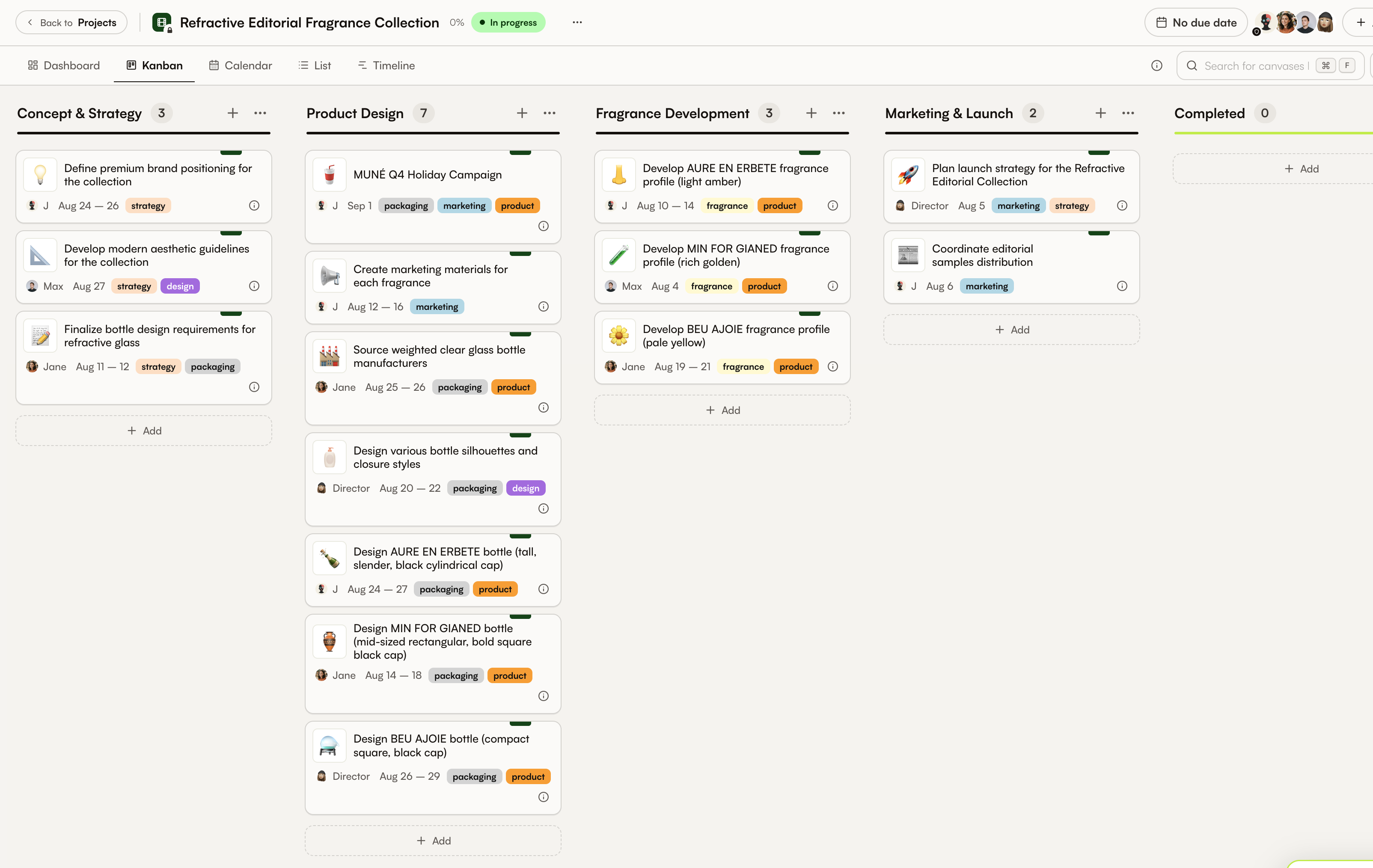Viewport: 1373px width, 868px height.
Task: Switch to the Dashboard tab
Action: pyautogui.click(x=64, y=65)
